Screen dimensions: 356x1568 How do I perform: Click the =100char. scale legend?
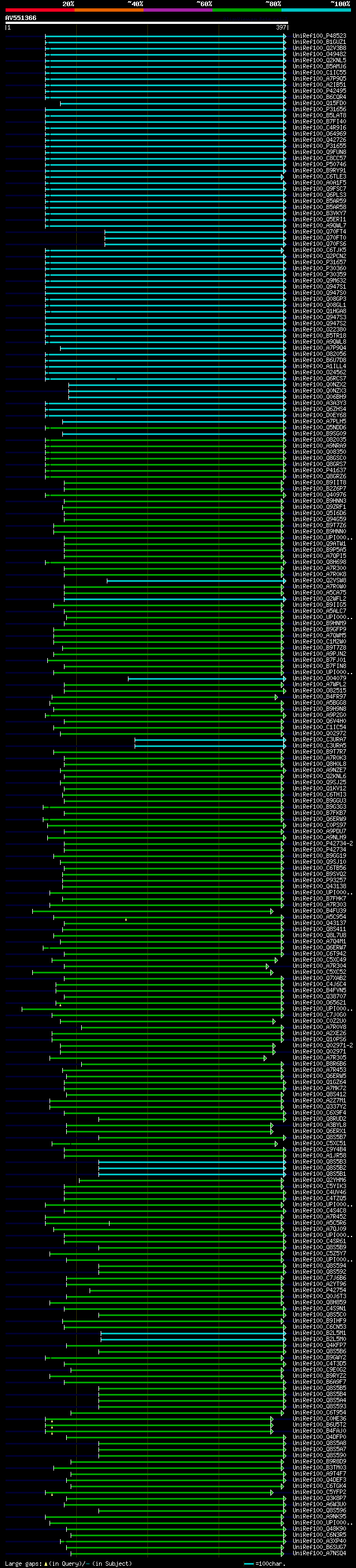coord(264,1564)
